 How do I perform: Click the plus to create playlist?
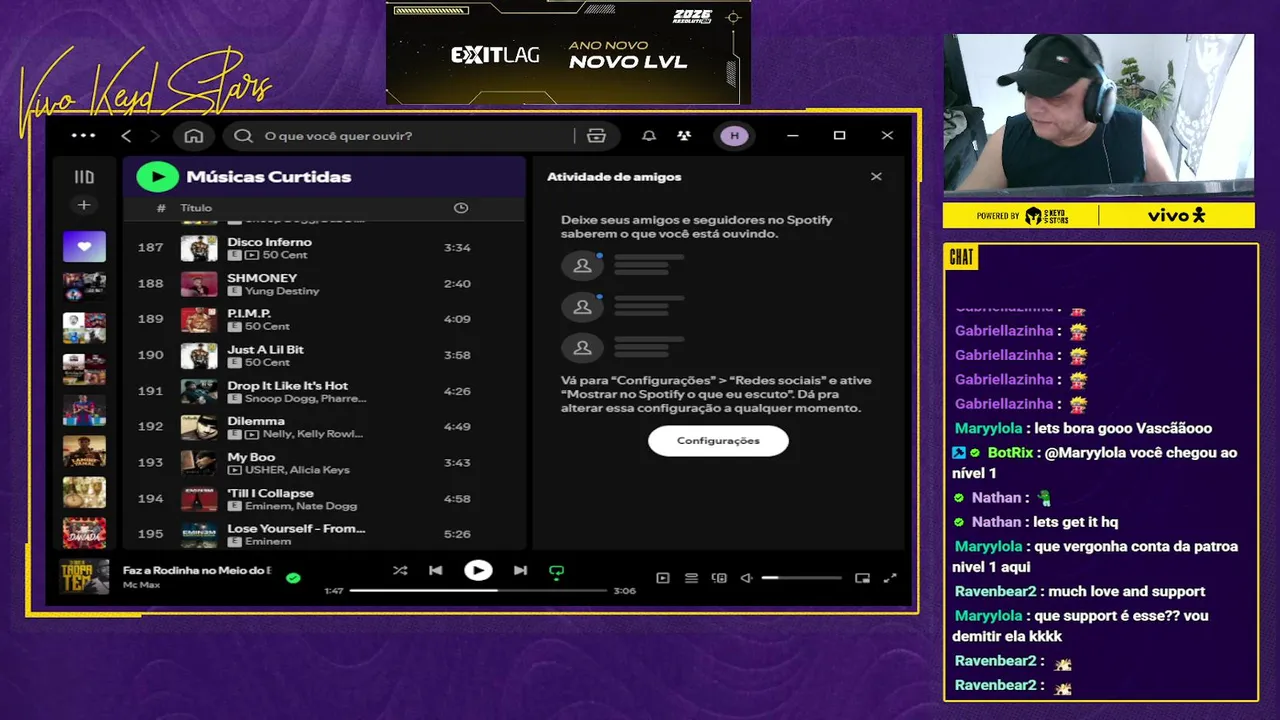(84, 205)
